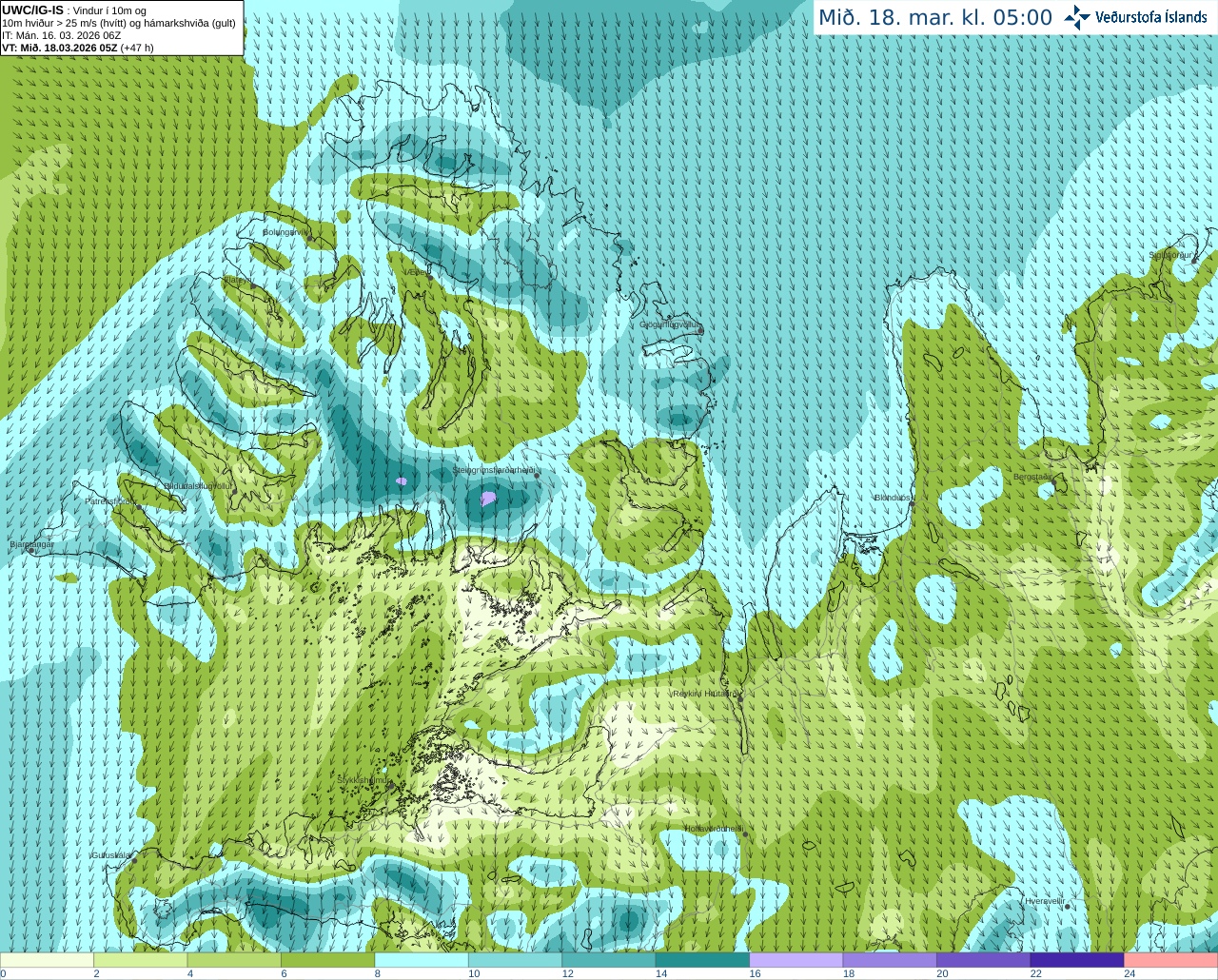The width and height of the screenshot is (1218, 980).
Task: Click the Stykkishólmur station label
Action: click(363, 779)
